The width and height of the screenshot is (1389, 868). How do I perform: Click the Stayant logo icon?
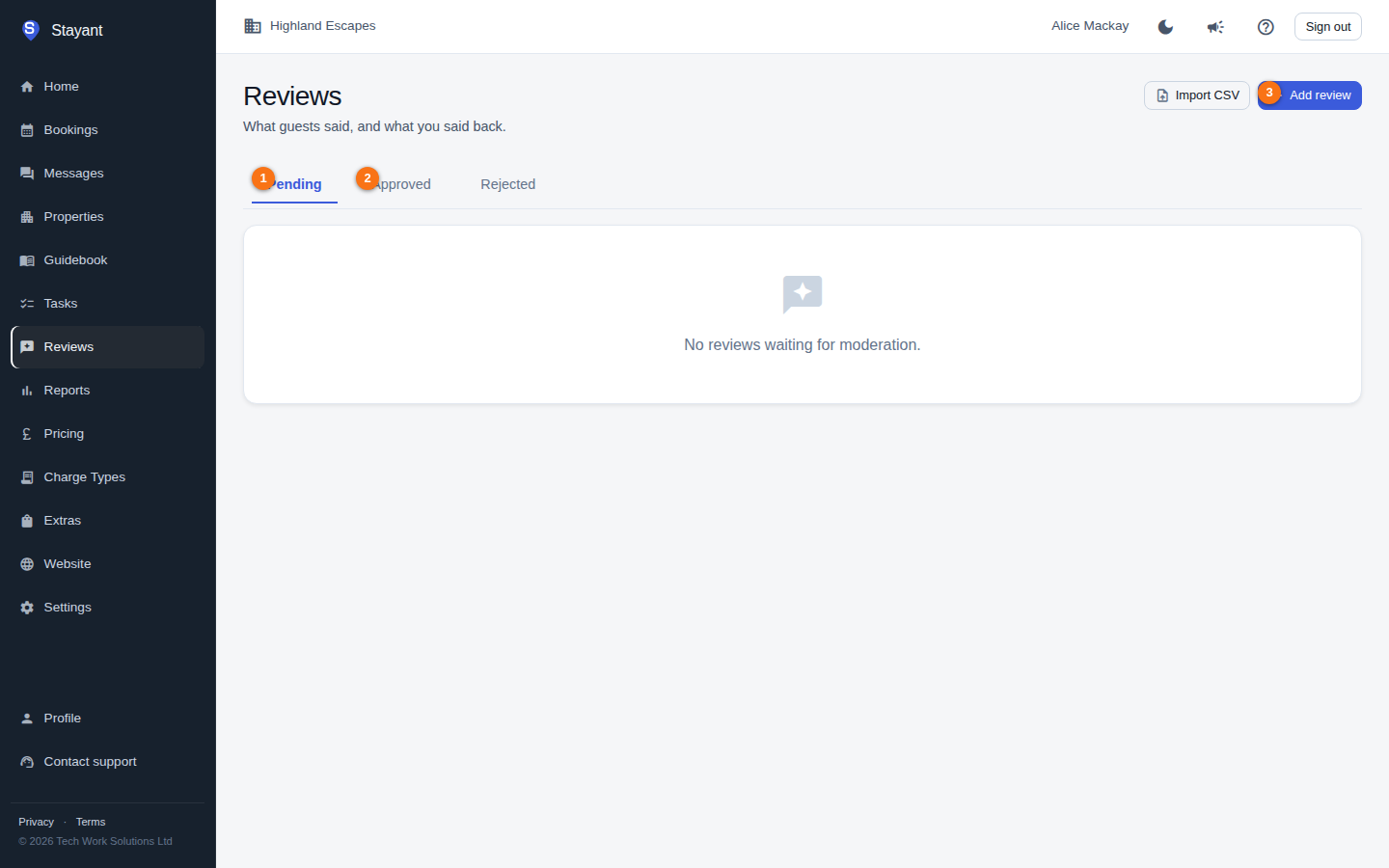30,30
